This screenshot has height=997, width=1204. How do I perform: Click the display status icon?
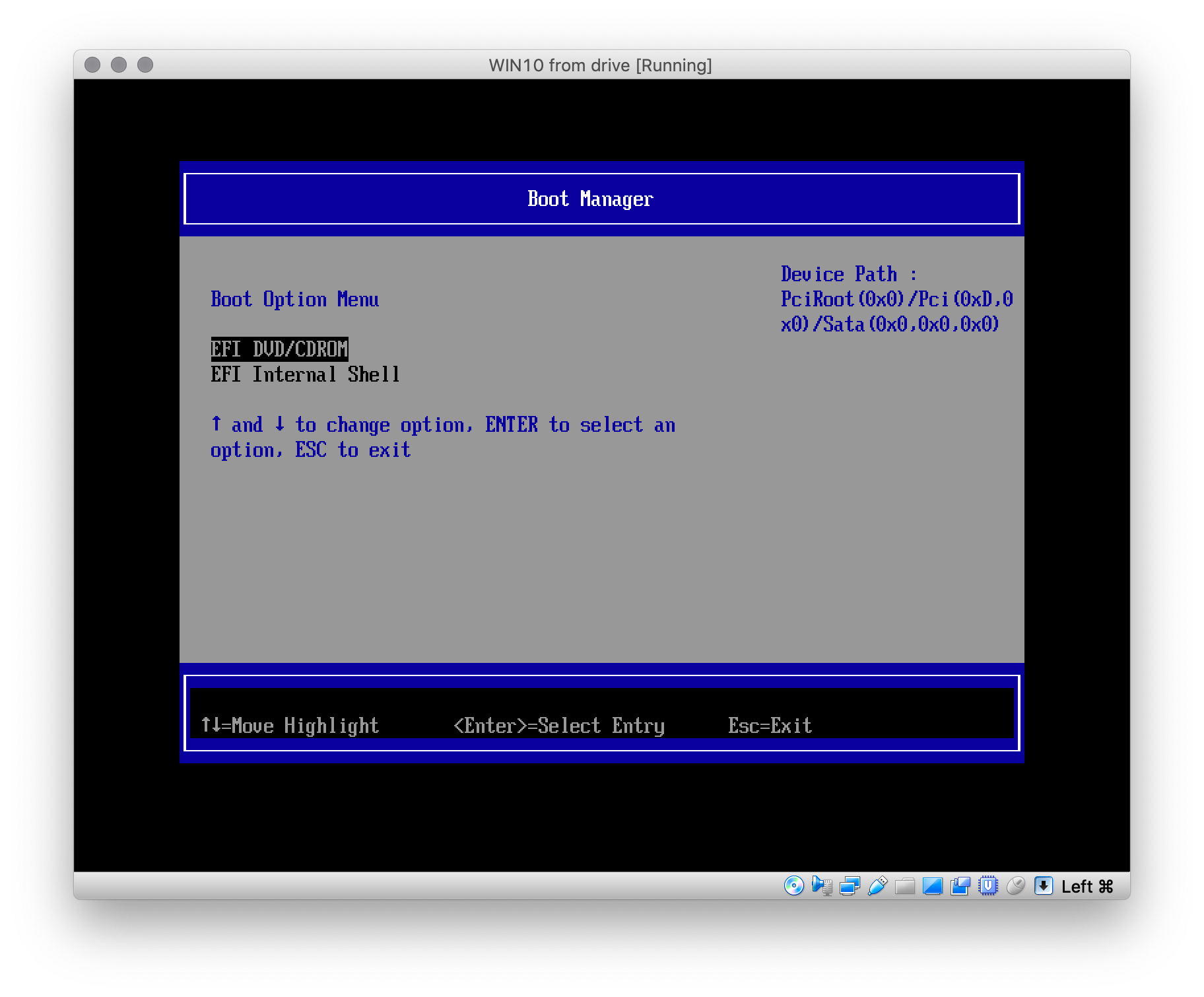pyautogui.click(x=931, y=887)
